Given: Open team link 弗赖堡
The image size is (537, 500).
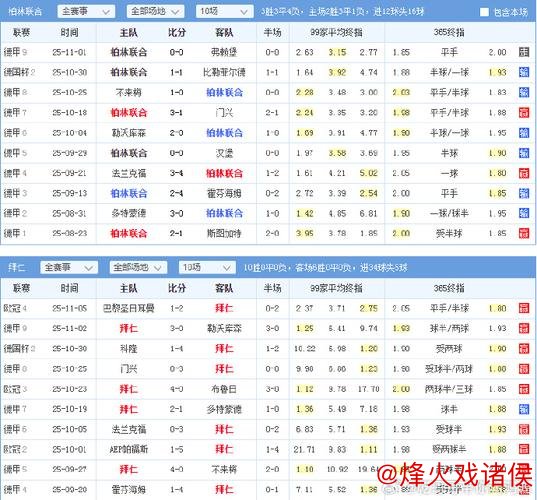Looking at the screenshot, I should (x=224, y=52).
